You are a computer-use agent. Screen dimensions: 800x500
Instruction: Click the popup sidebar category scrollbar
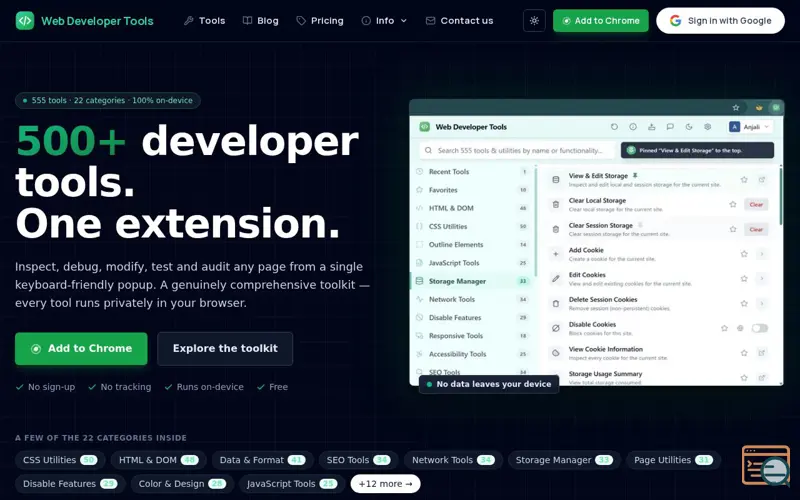(536, 221)
